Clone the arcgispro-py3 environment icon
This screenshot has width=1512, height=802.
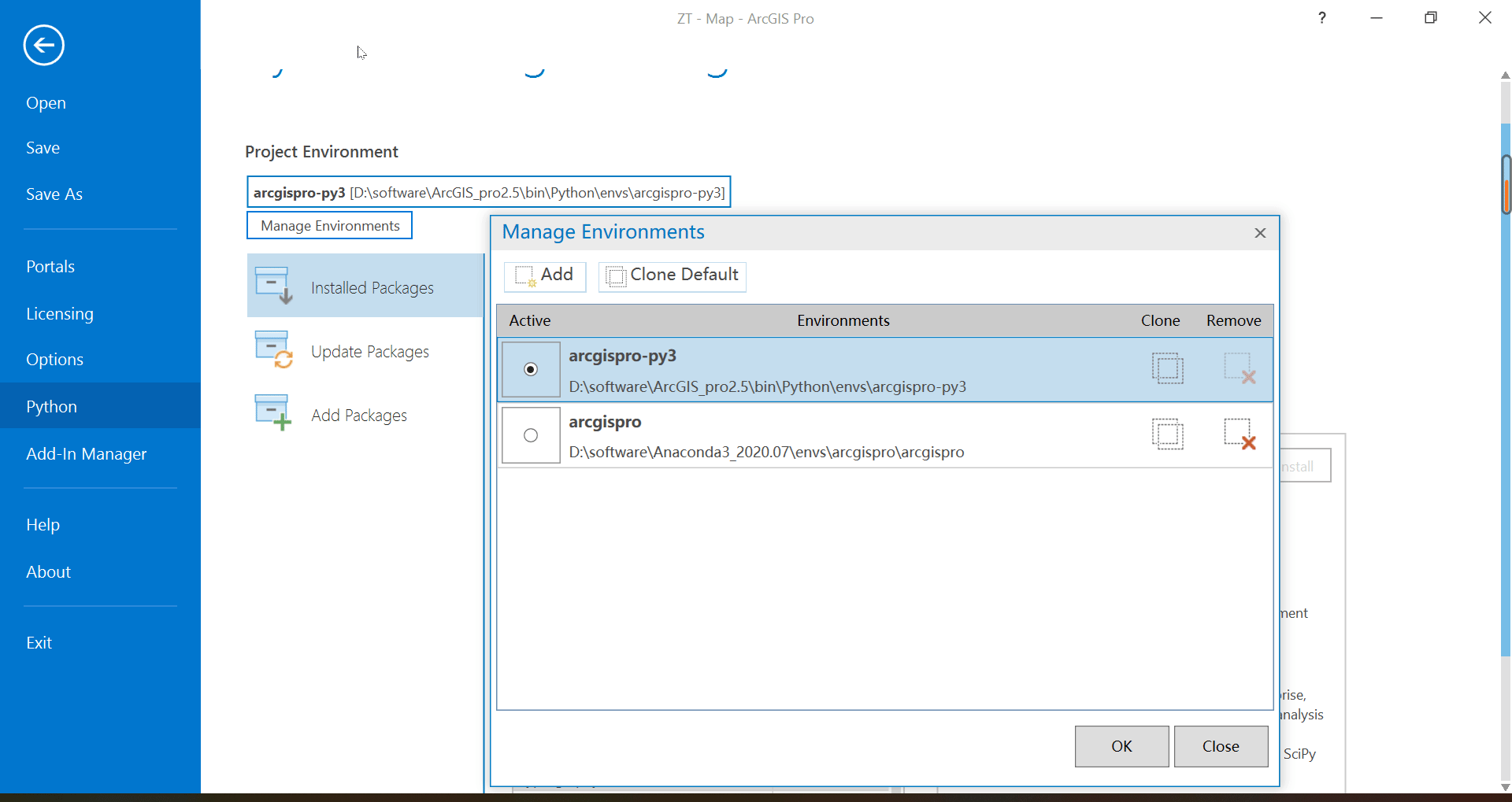1167,368
